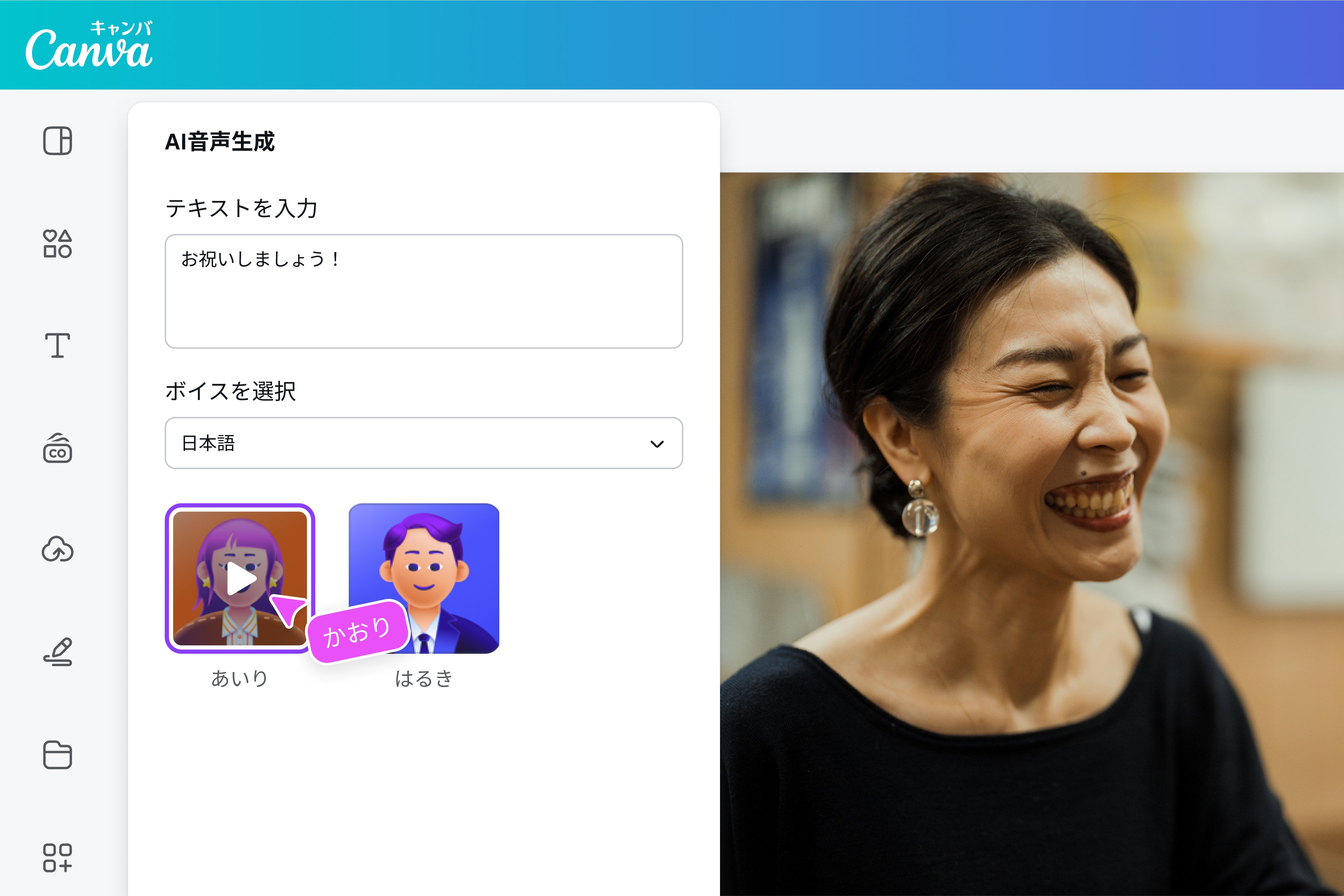
Task: Open the 日本語 language dropdown
Action: pyautogui.click(x=424, y=444)
